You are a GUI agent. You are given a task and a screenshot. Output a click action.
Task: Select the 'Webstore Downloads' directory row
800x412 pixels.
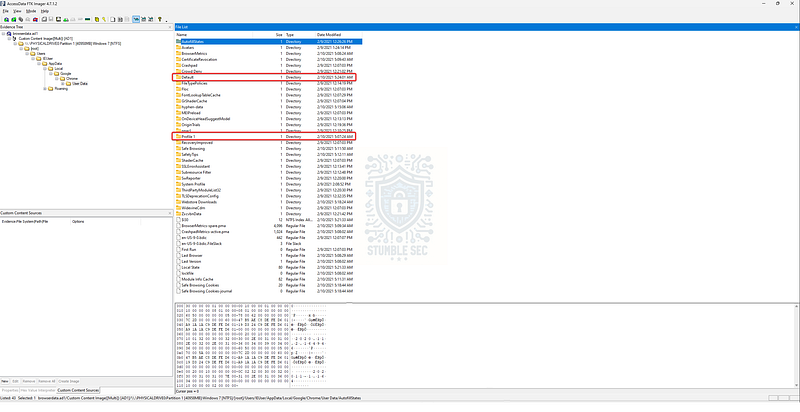(268, 202)
